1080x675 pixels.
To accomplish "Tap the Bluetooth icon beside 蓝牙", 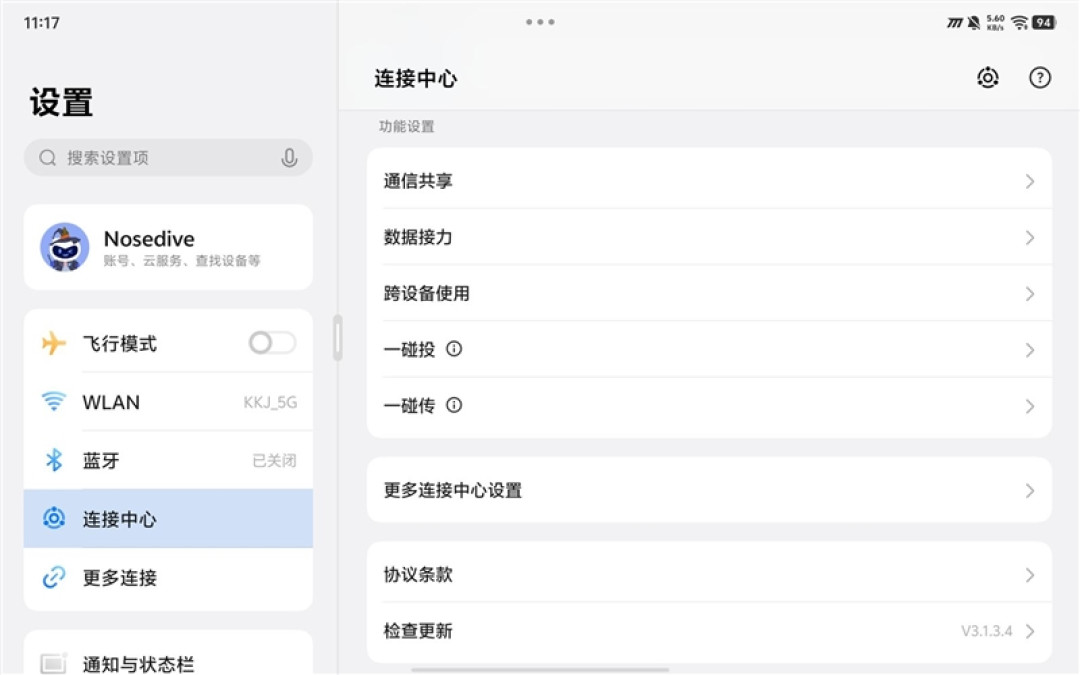I will tap(54, 460).
